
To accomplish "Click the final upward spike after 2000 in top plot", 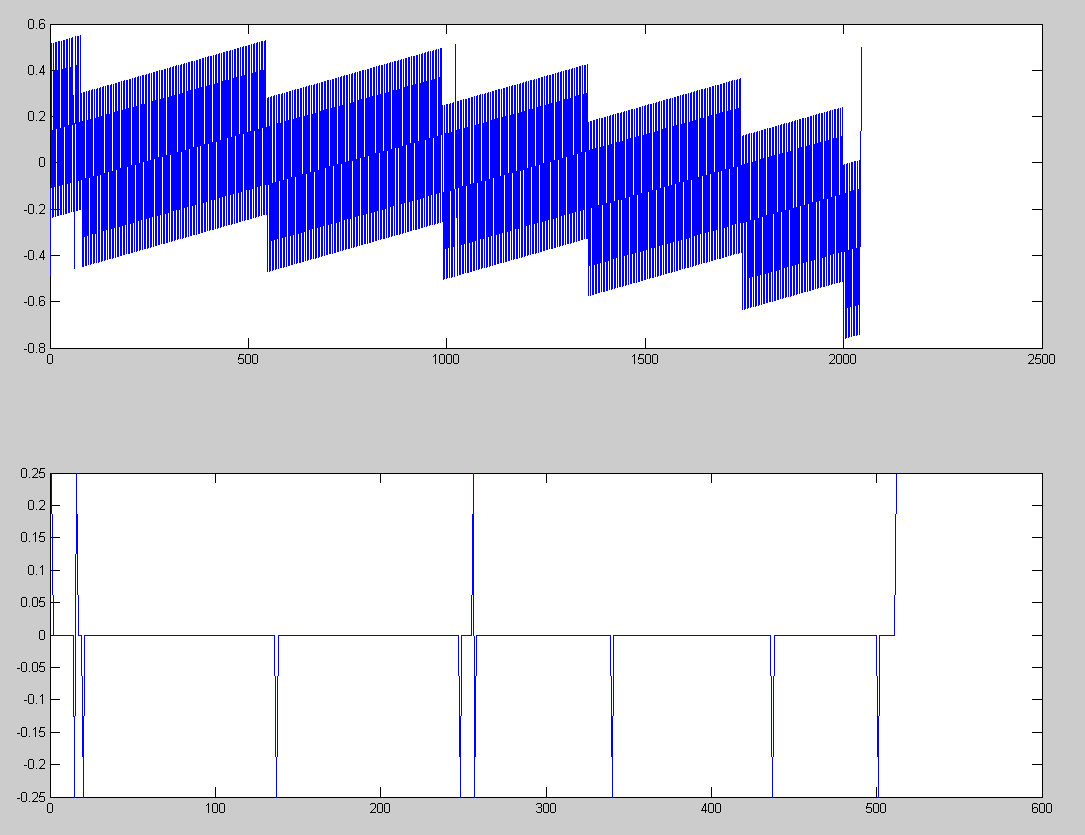I will [861, 80].
